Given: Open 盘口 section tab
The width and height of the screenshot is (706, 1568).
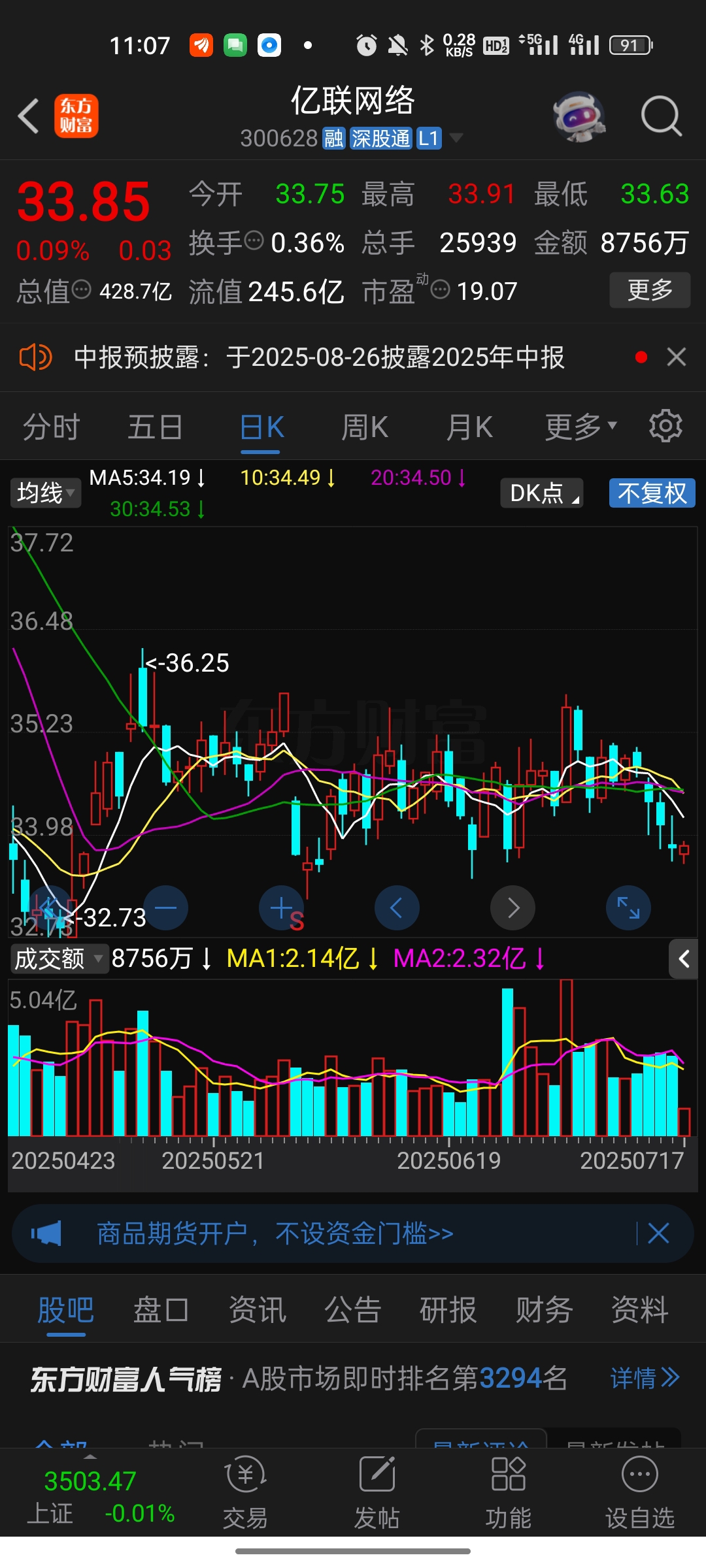Looking at the screenshot, I should coord(161,1311).
